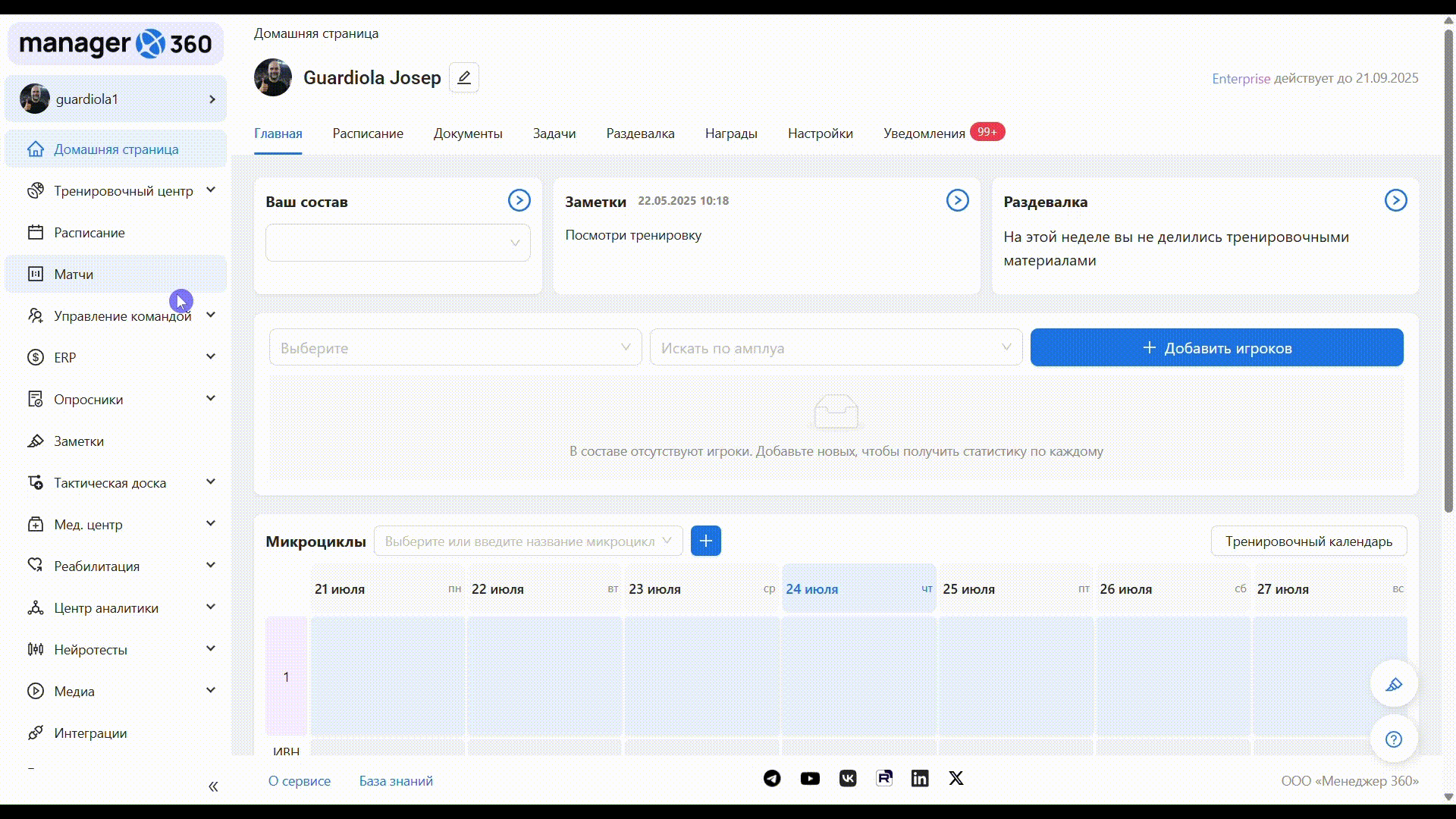1456x819 pixels.
Task: Collapse the sidebar with double-chevron icon
Action: [213, 786]
